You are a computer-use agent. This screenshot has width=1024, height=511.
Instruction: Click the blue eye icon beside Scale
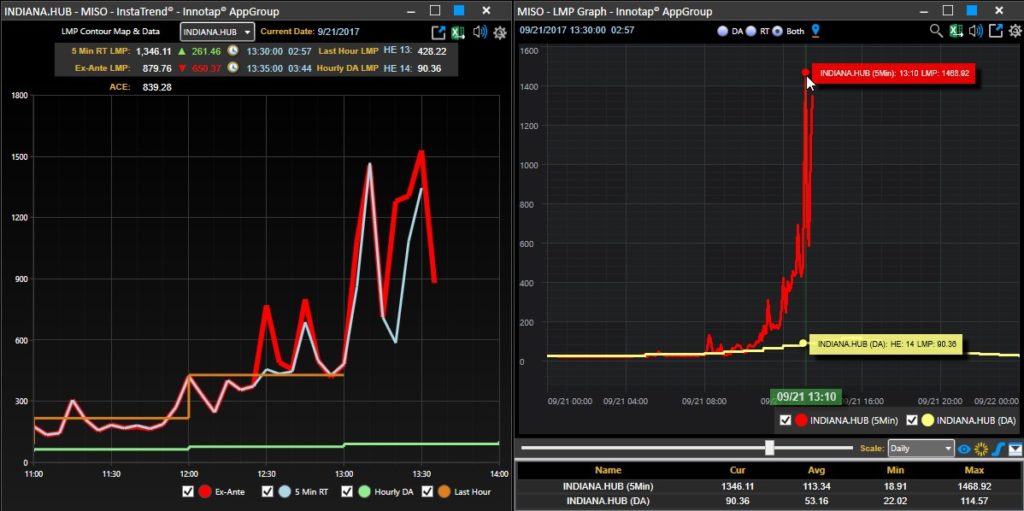pyautogui.click(x=964, y=449)
